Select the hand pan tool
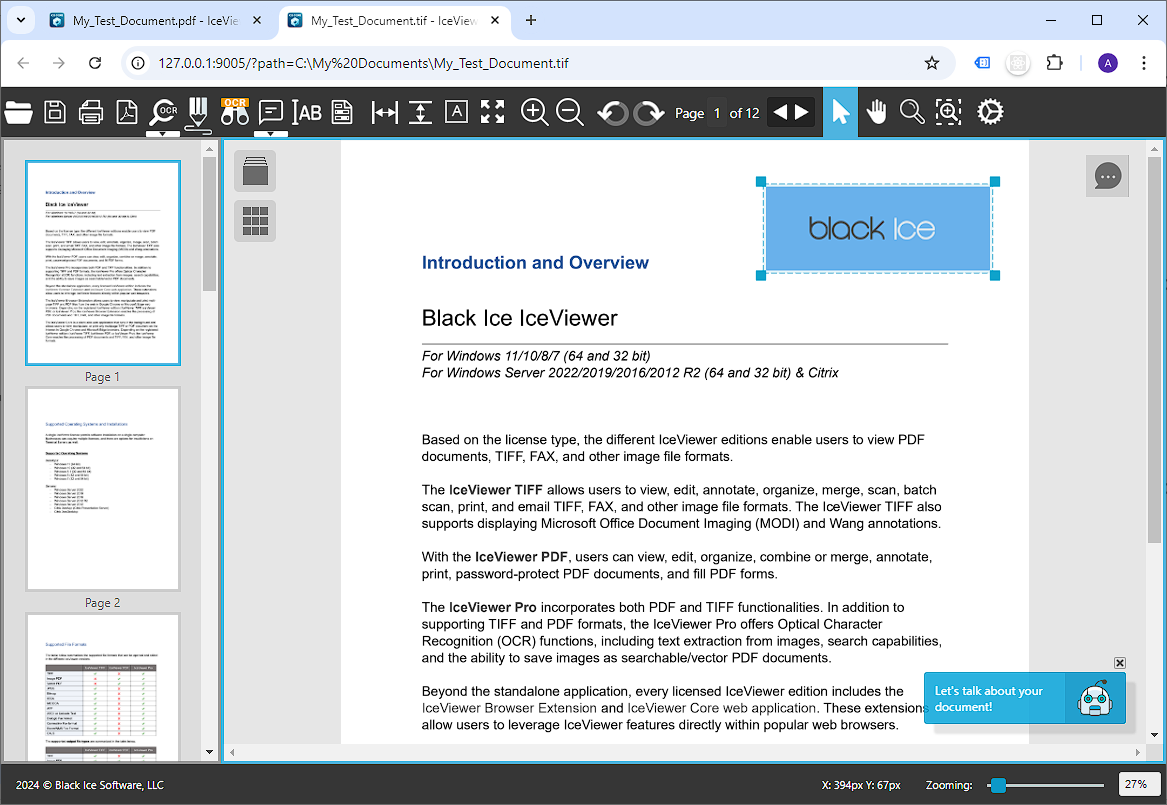The width and height of the screenshot is (1167, 805). coord(877,112)
